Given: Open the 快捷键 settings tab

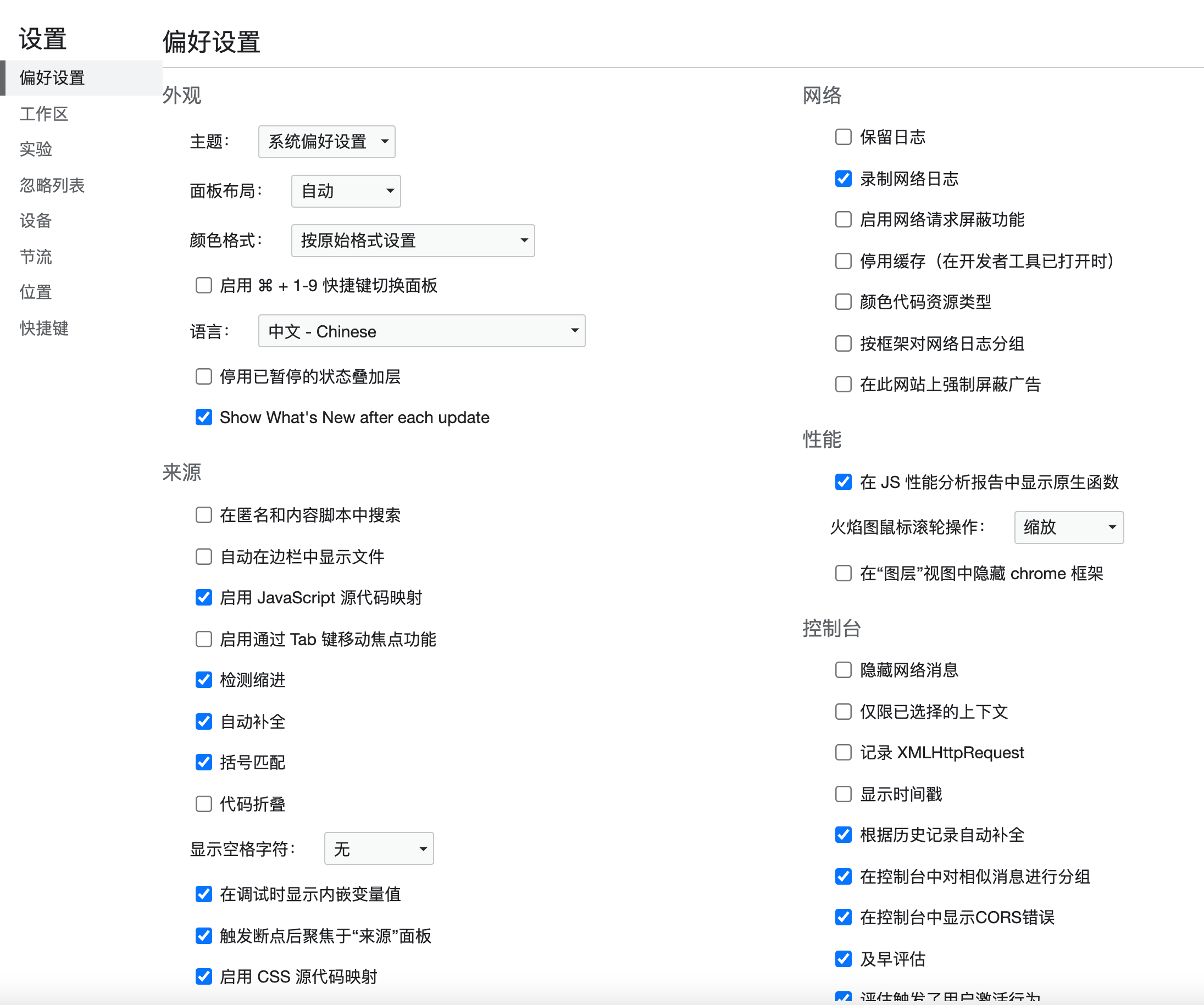Looking at the screenshot, I should tap(43, 328).
